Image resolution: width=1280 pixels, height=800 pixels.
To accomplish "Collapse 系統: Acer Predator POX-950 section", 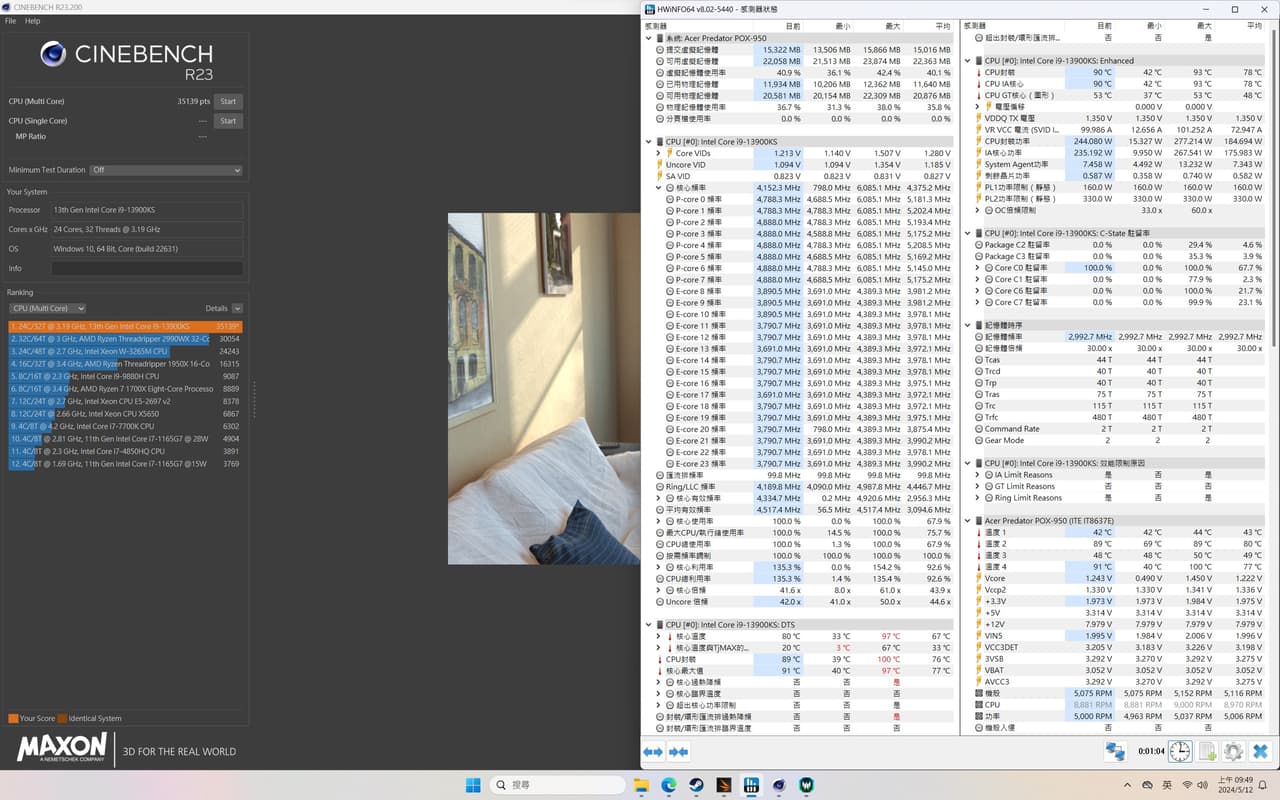I will (x=649, y=38).
